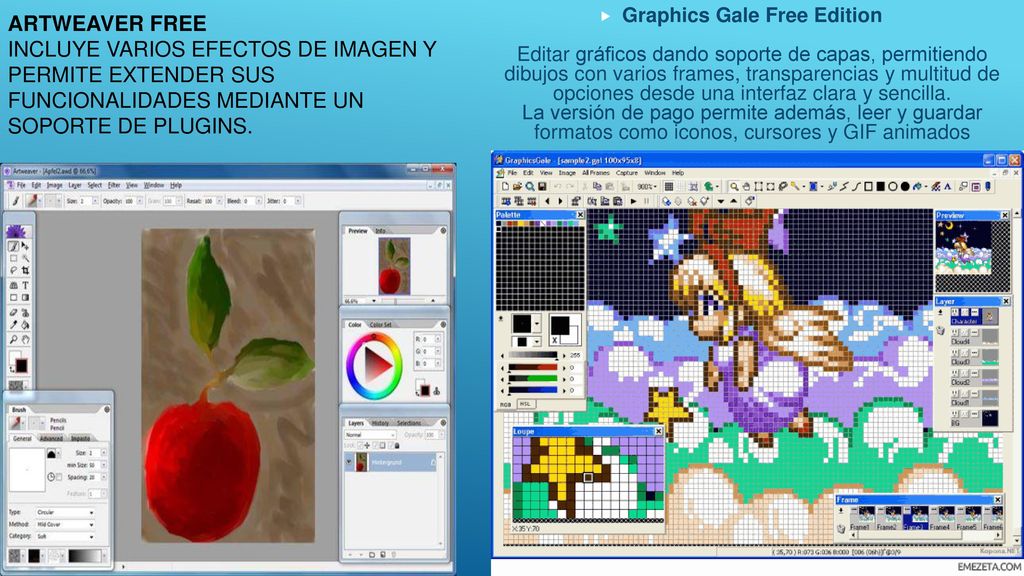
Task: Choose the Lasso tool in Artweaver
Action: coord(14,270)
